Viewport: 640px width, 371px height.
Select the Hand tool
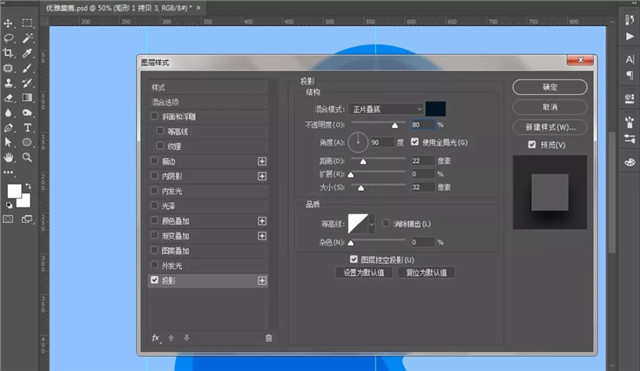[8, 157]
